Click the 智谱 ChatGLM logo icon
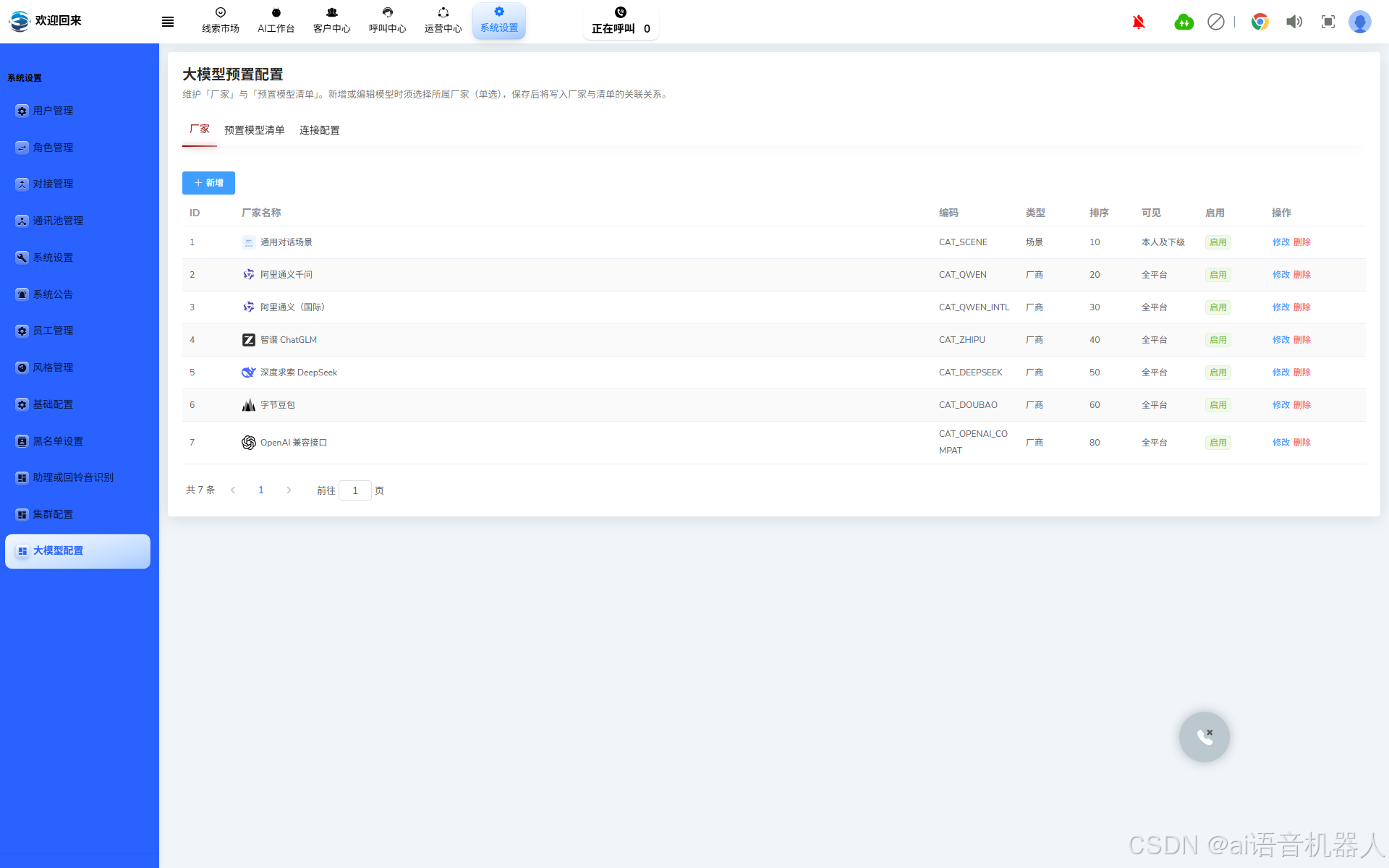The width and height of the screenshot is (1389, 868). coord(249,340)
